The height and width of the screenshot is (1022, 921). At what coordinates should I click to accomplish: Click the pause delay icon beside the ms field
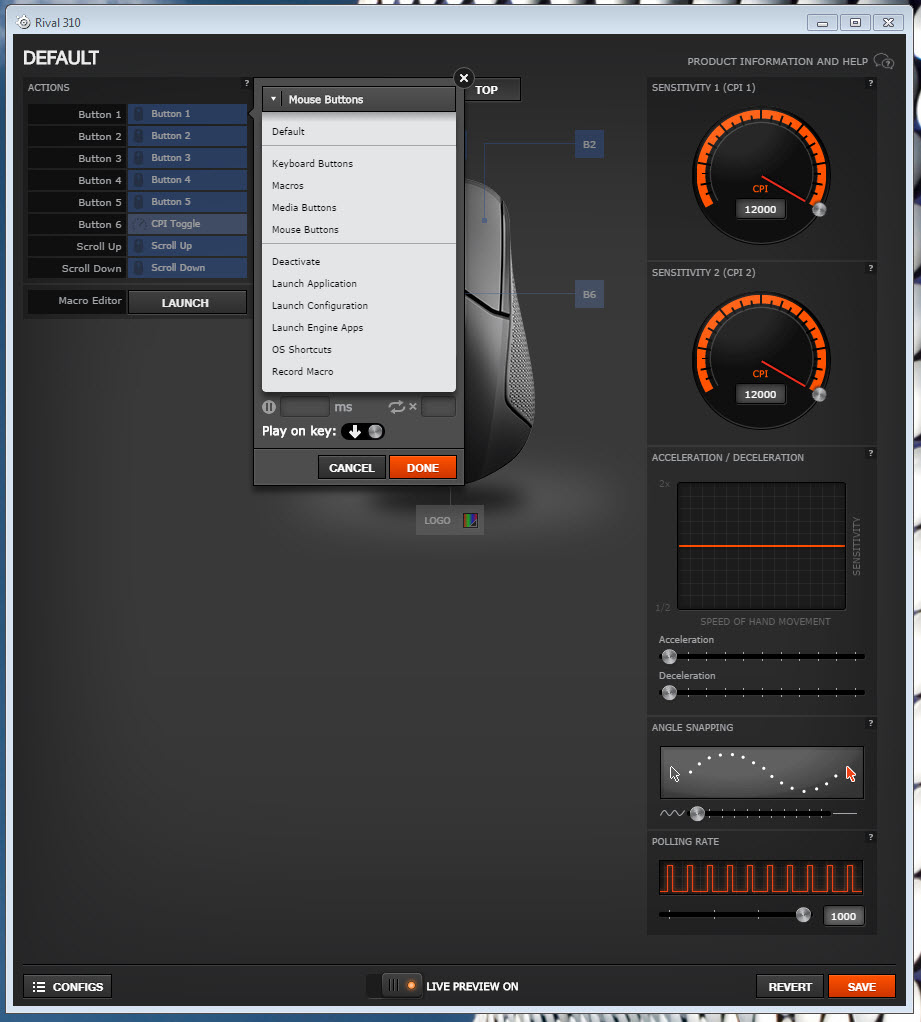click(269, 407)
